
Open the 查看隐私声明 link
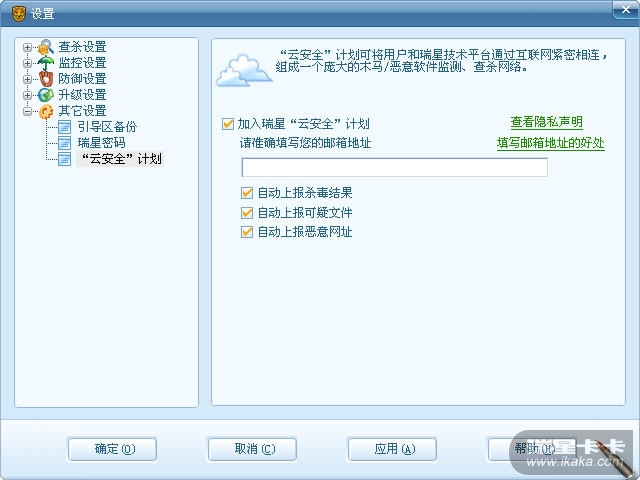pos(546,122)
